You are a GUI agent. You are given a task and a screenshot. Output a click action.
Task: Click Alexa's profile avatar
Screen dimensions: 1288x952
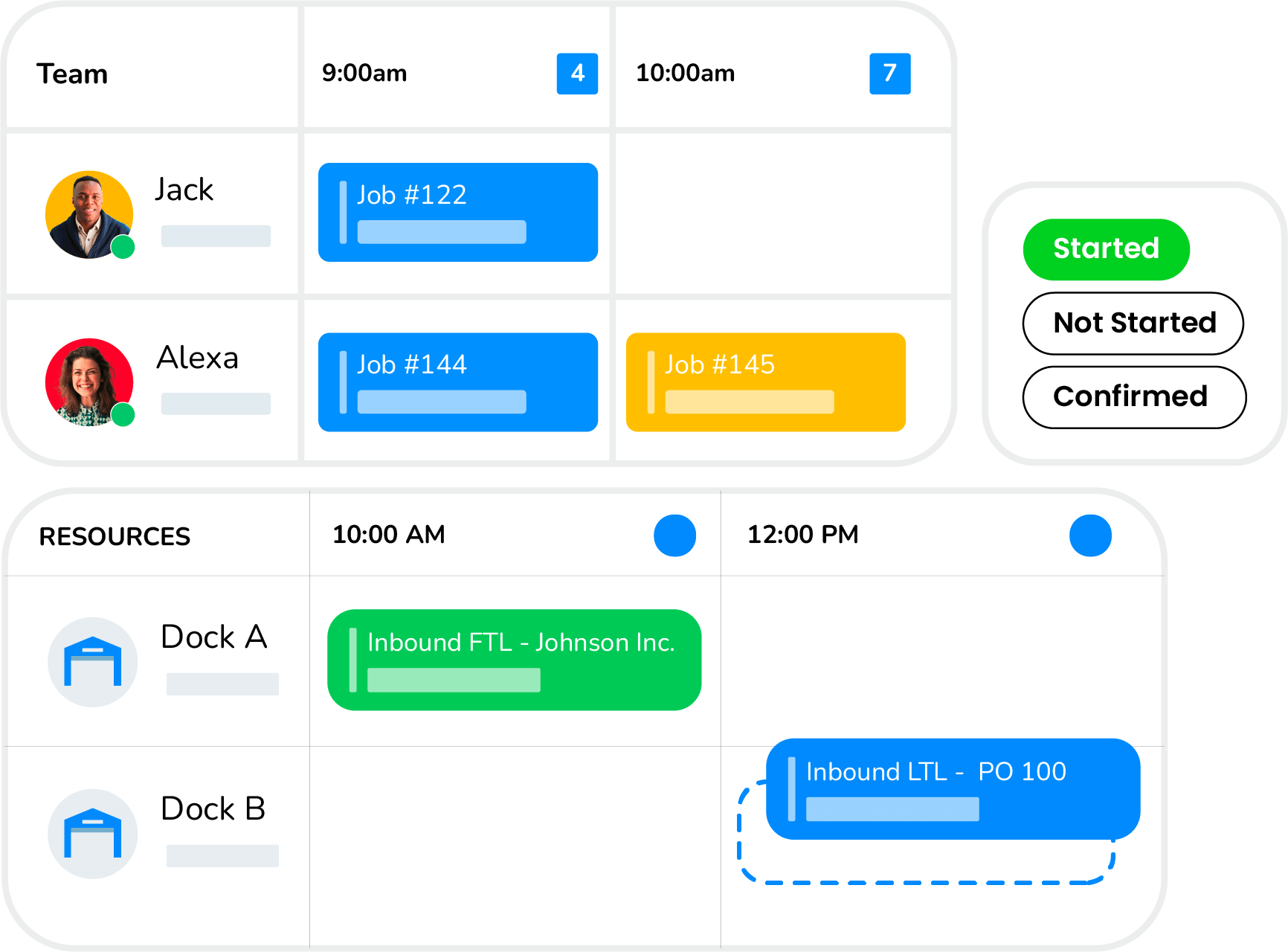(x=89, y=382)
